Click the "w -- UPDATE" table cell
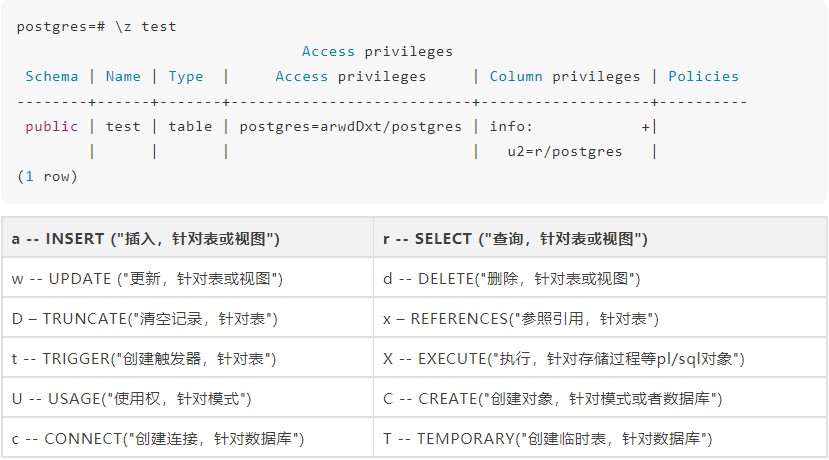This screenshot has width=829, height=460. pyautogui.click(x=147, y=279)
